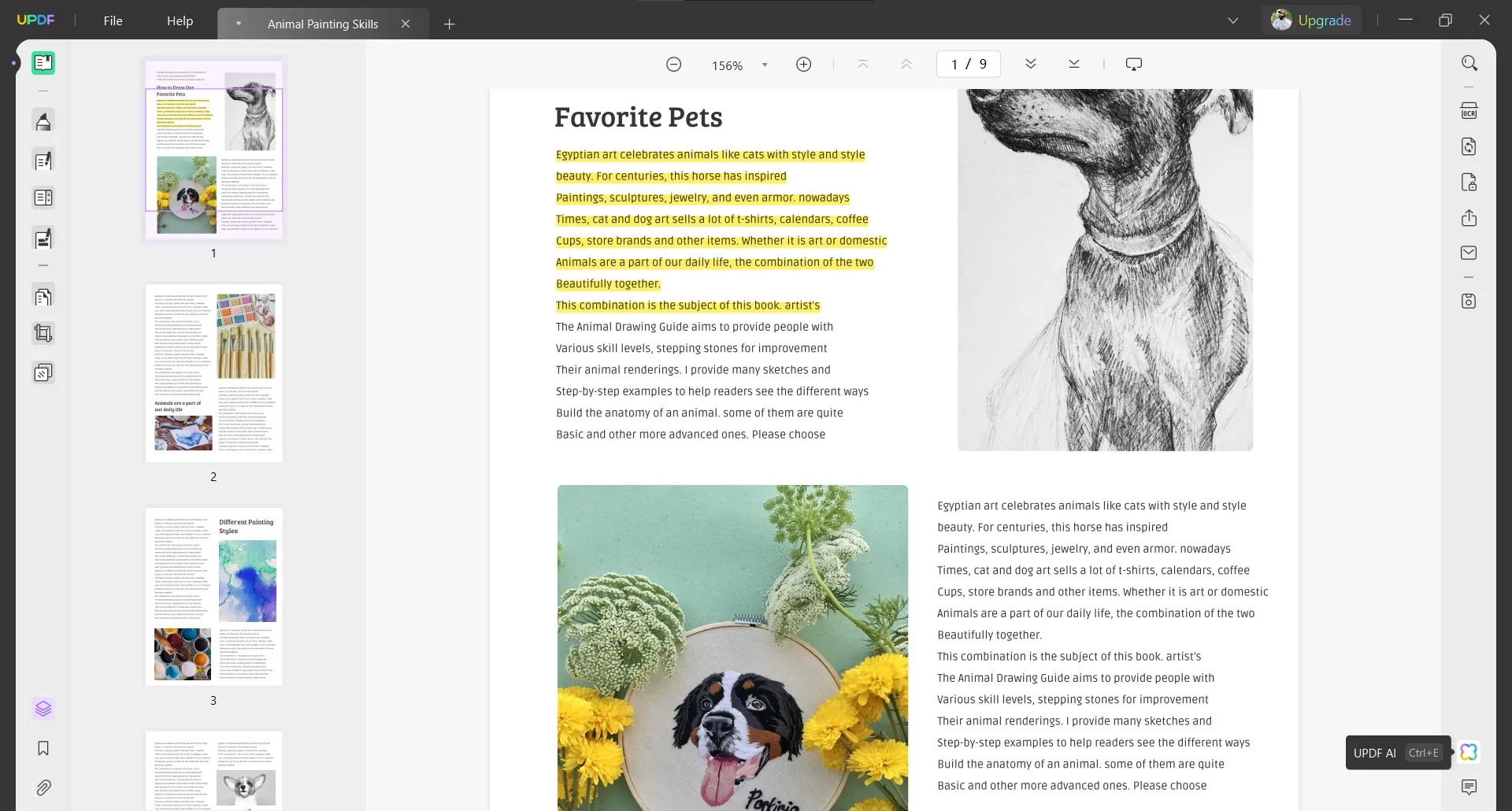Click the share file icon
Viewport: 1512px width, 811px height.
tap(1469, 218)
